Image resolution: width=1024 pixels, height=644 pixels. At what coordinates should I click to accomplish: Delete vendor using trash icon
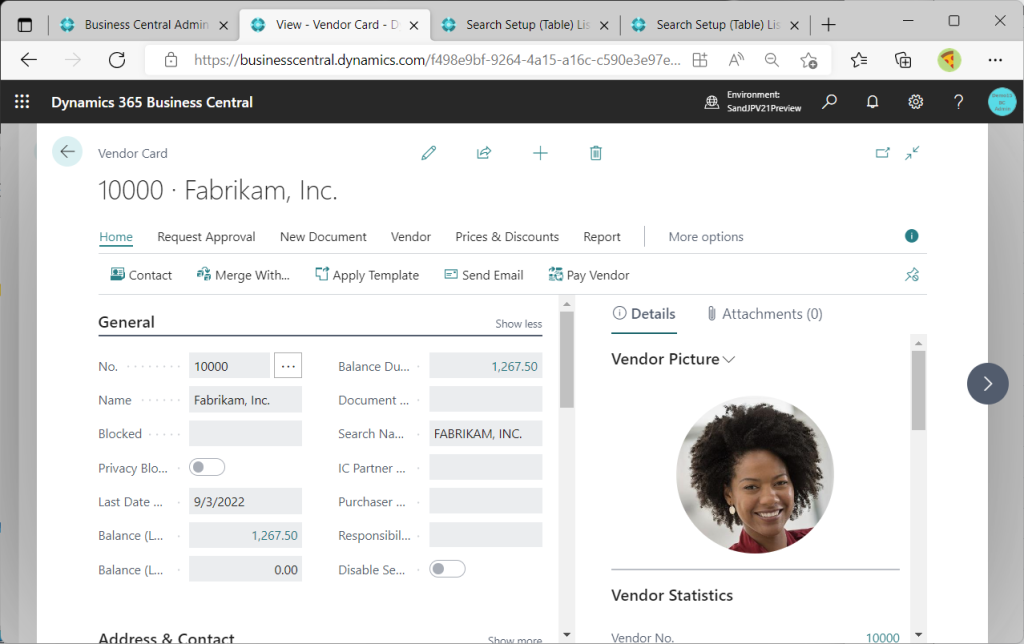[596, 153]
